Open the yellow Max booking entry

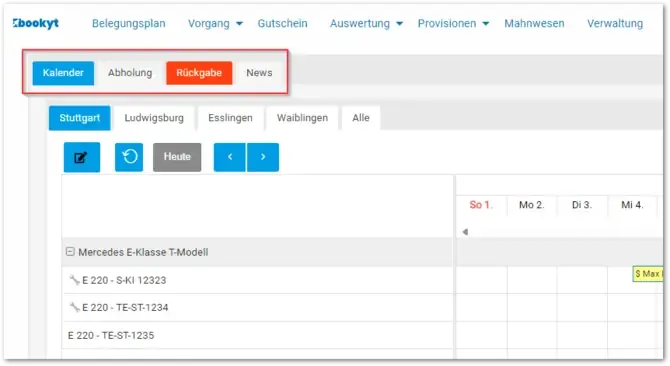tap(648, 274)
